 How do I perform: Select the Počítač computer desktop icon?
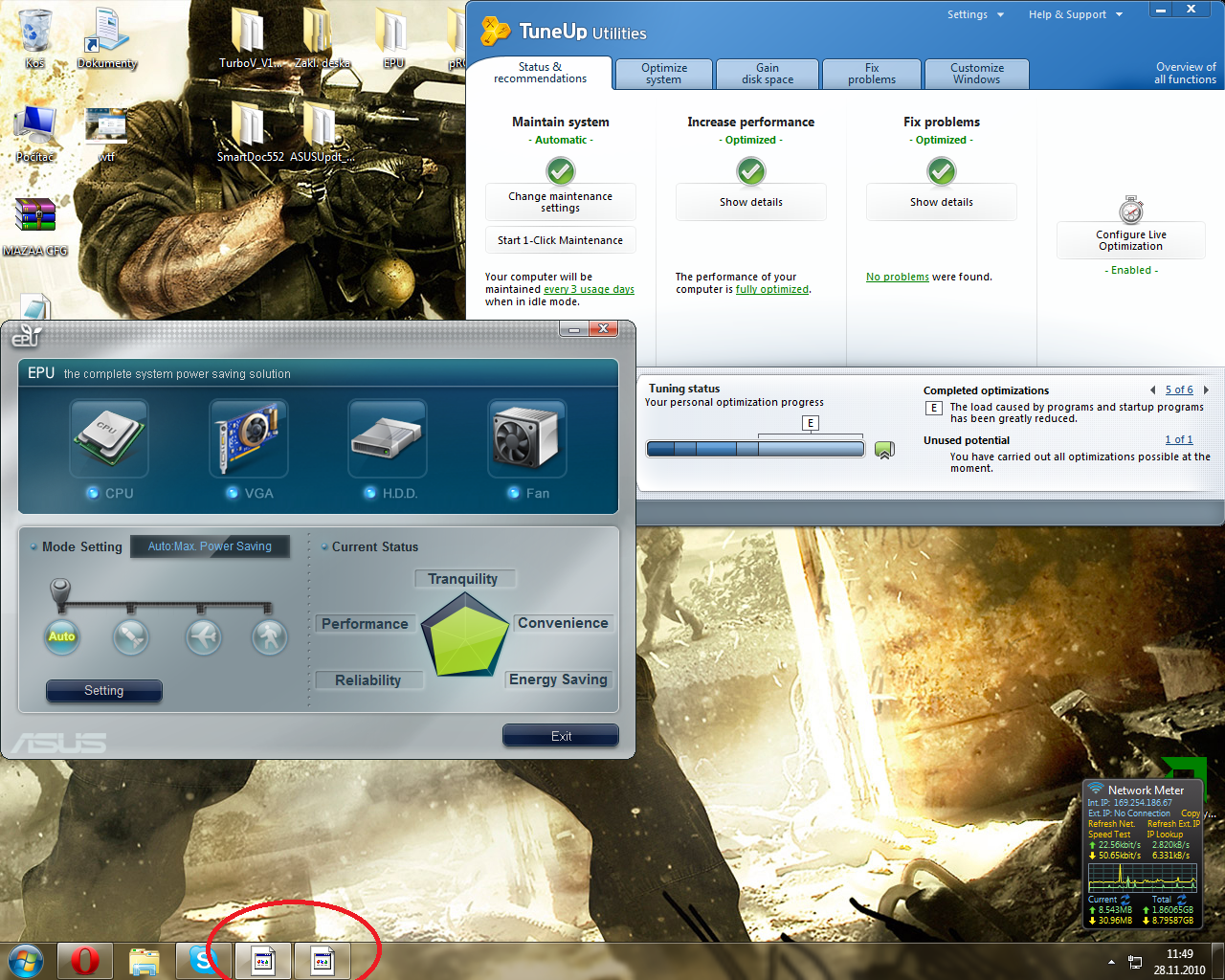[35, 133]
